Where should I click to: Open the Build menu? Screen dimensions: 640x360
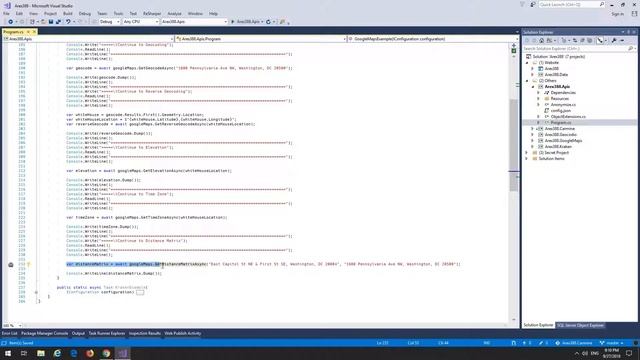68,13
